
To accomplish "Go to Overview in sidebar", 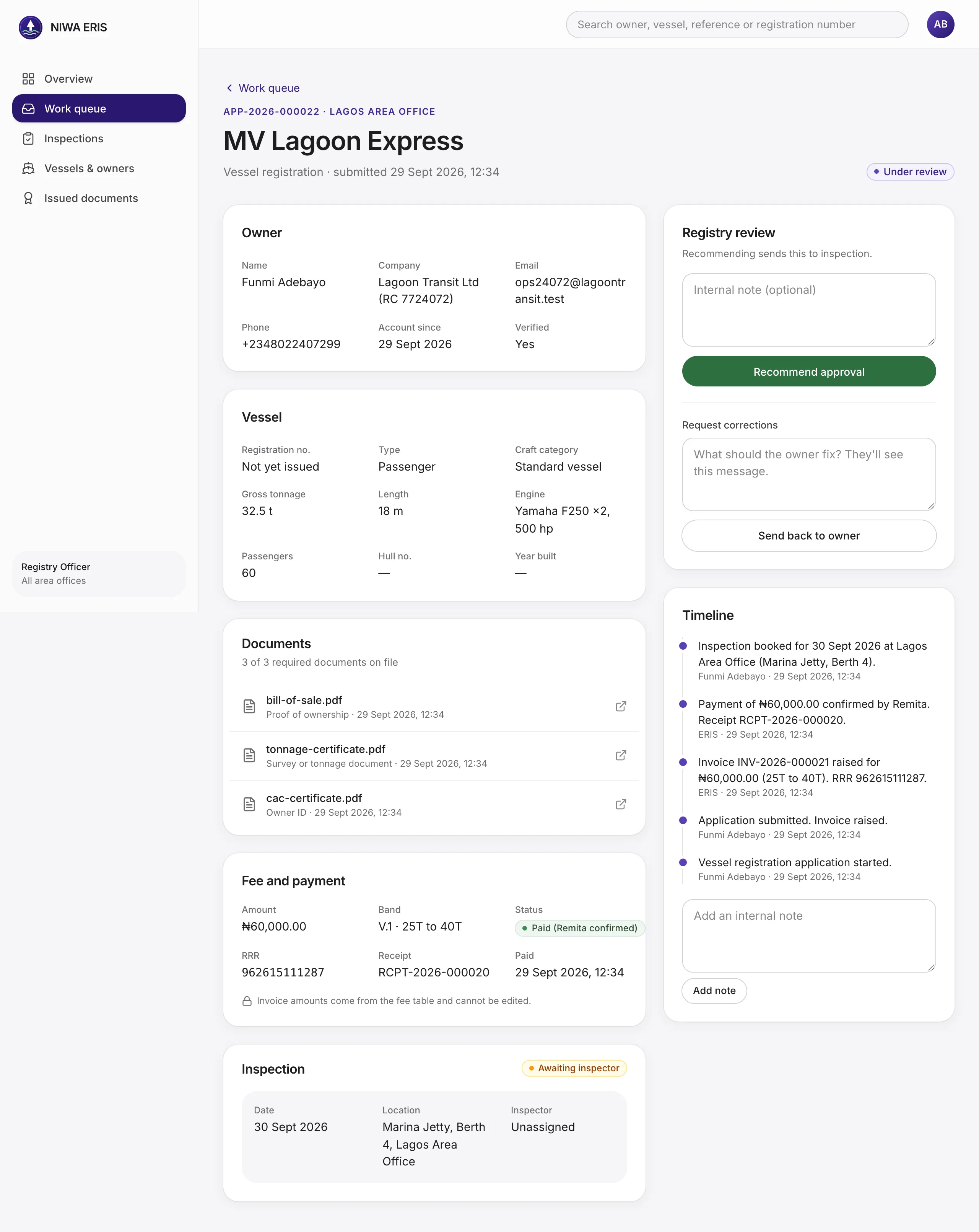I will pyautogui.click(x=99, y=79).
